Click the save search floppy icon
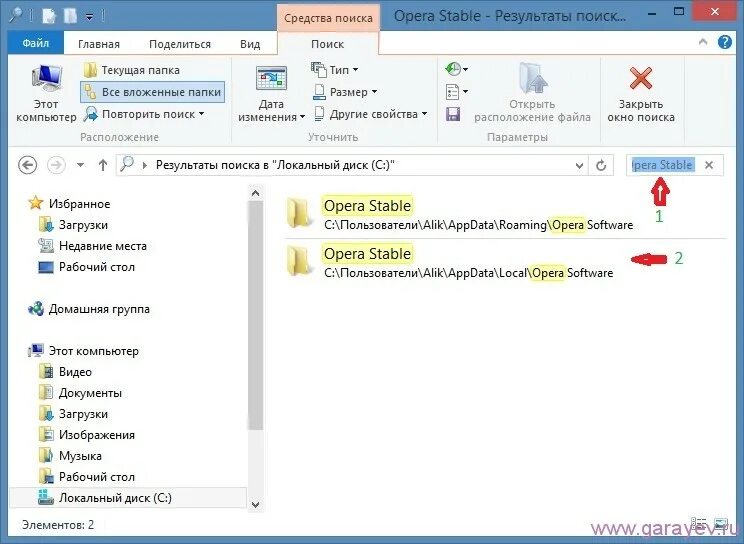Screen dimensions: 744x544 (x=453, y=114)
